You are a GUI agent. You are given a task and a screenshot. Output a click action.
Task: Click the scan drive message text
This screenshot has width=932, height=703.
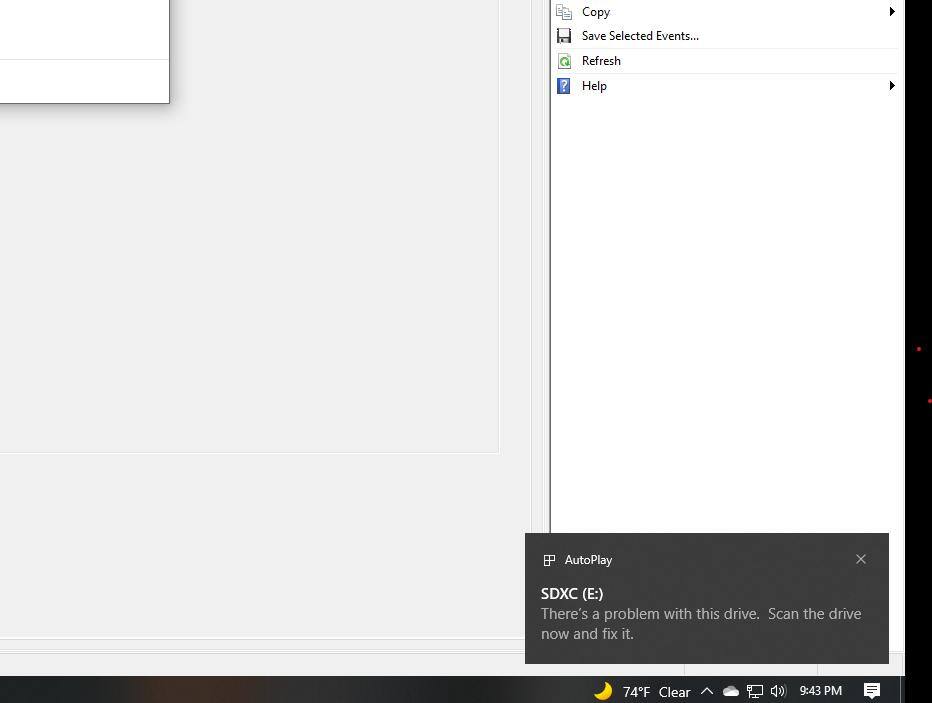pyautogui.click(x=700, y=623)
